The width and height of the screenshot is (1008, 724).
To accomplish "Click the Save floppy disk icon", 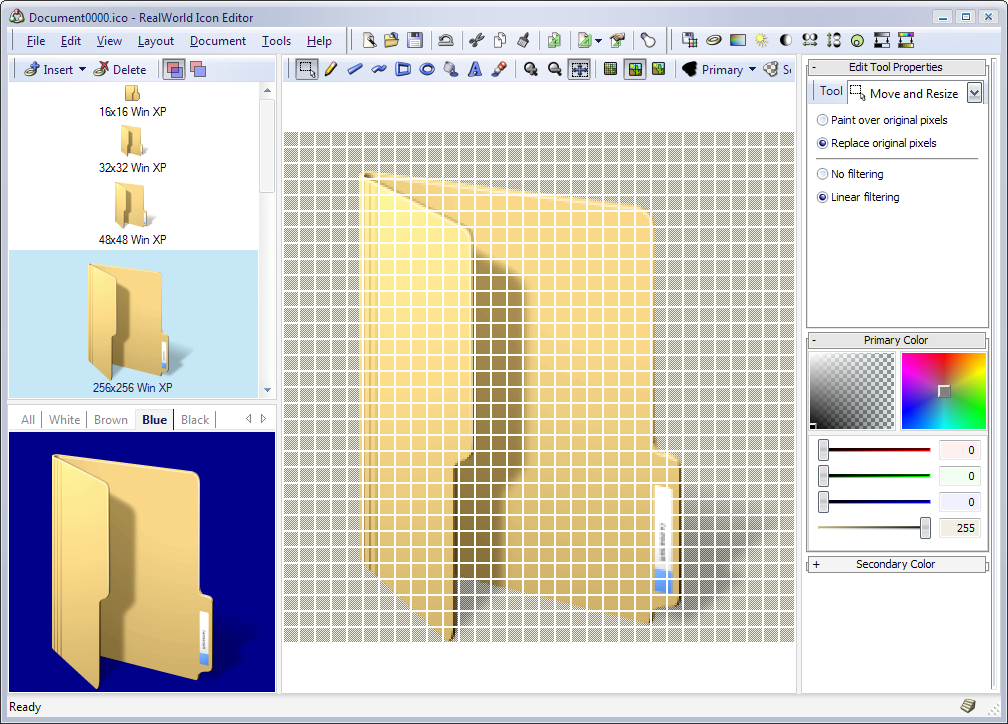I will pyautogui.click(x=414, y=40).
